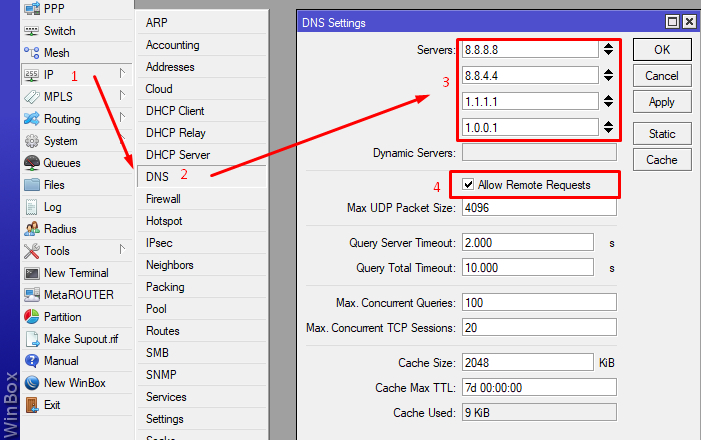Uncheck Allow Remote Requests checkbox
The width and height of the screenshot is (701, 440).
(x=468, y=184)
